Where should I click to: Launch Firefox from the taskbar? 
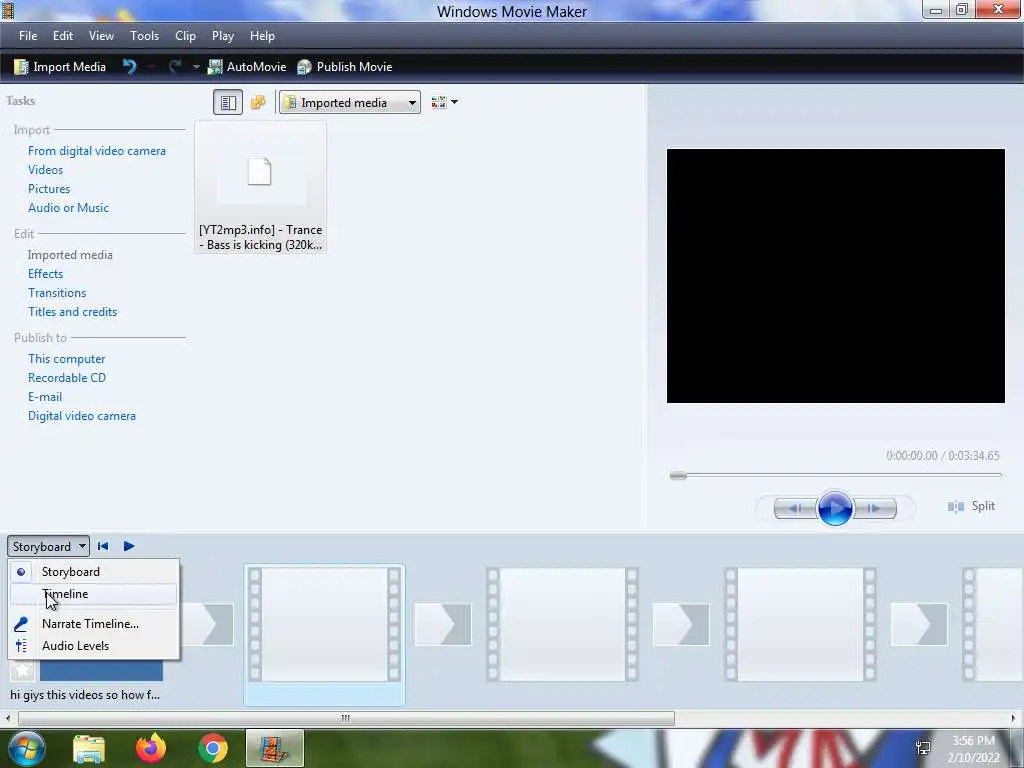tap(151, 748)
